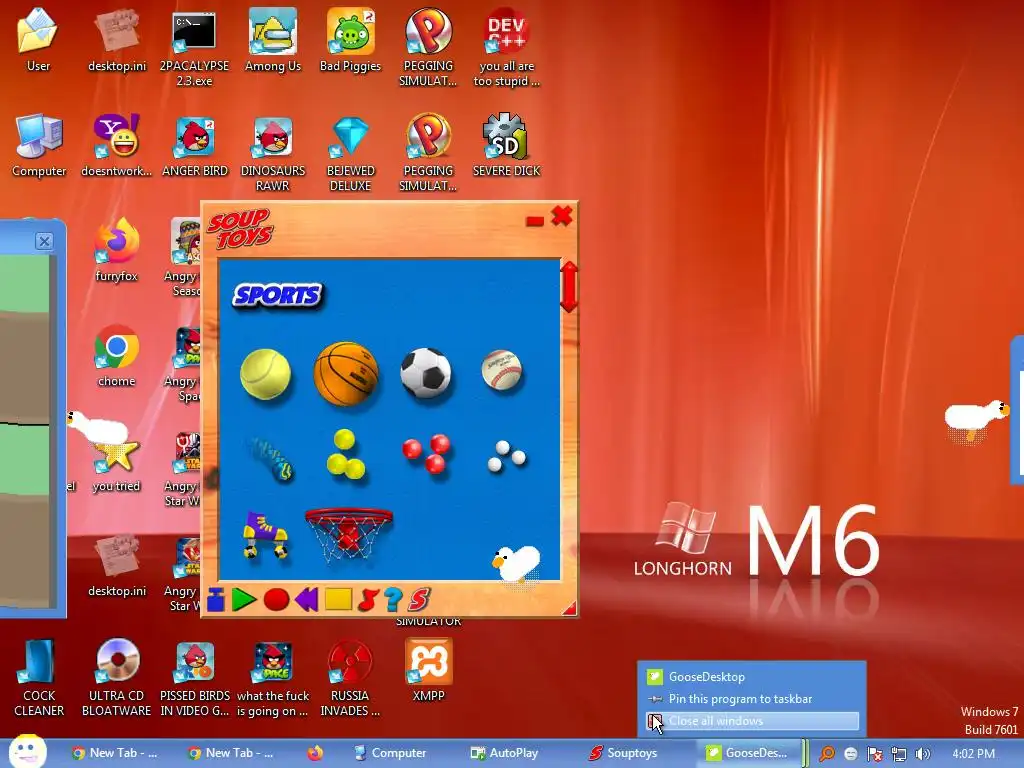The width and height of the screenshot is (1024, 768).
Task: Open the PISSED BIRDS IN VIDEO G... icon
Action: (195, 678)
